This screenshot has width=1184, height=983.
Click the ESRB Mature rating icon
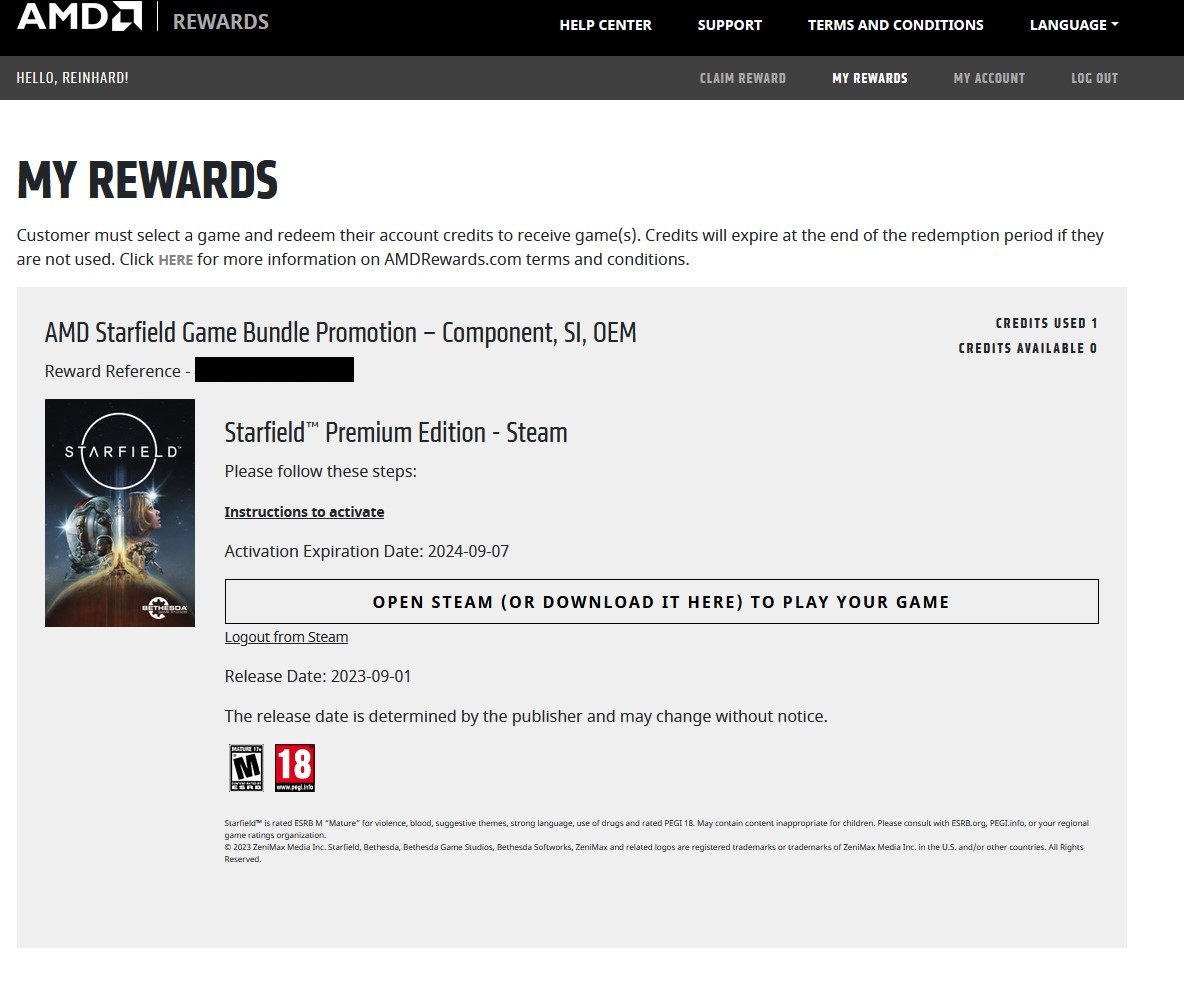click(246, 768)
